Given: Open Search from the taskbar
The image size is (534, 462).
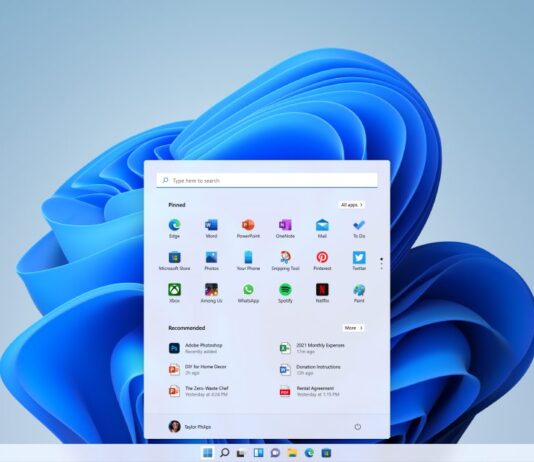Looking at the screenshot, I should tap(224, 453).
